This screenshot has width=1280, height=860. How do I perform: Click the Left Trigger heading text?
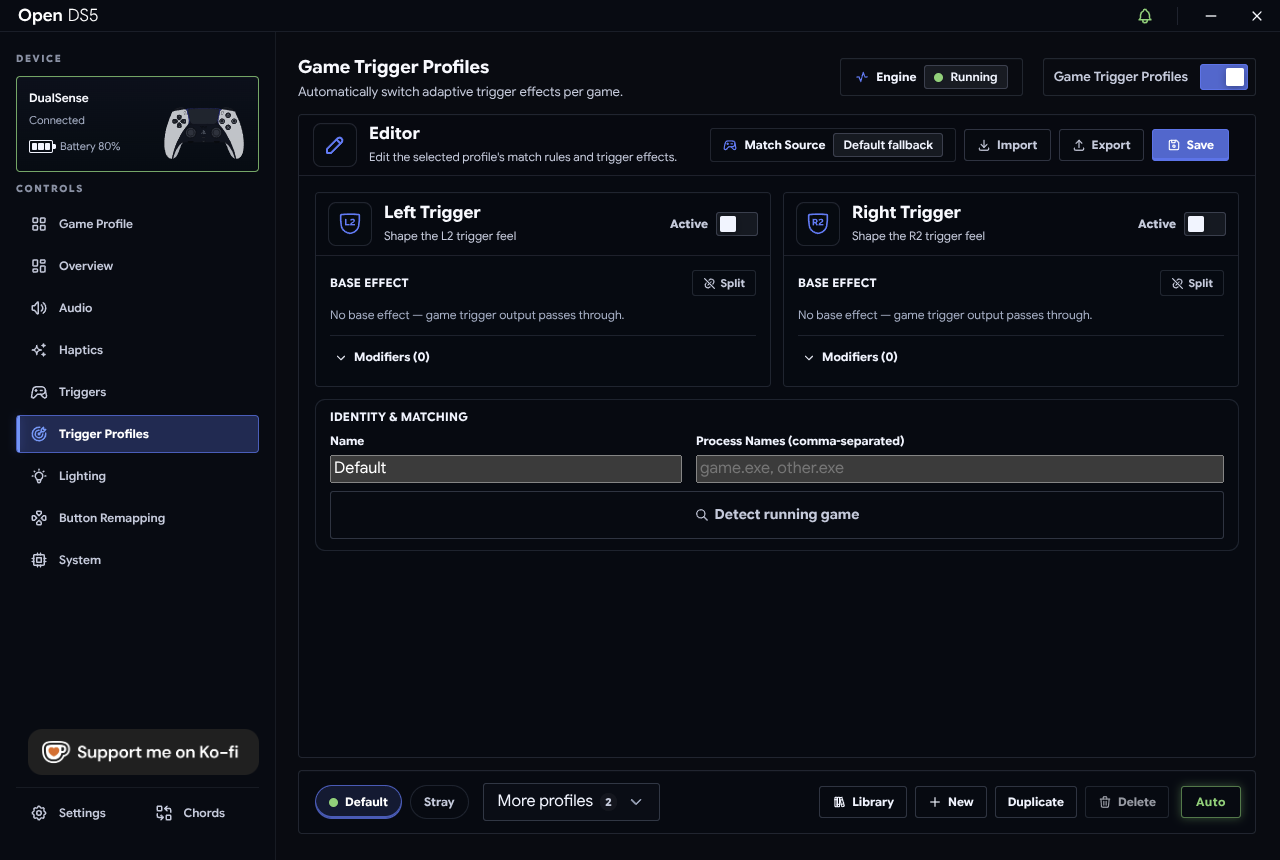(432, 212)
